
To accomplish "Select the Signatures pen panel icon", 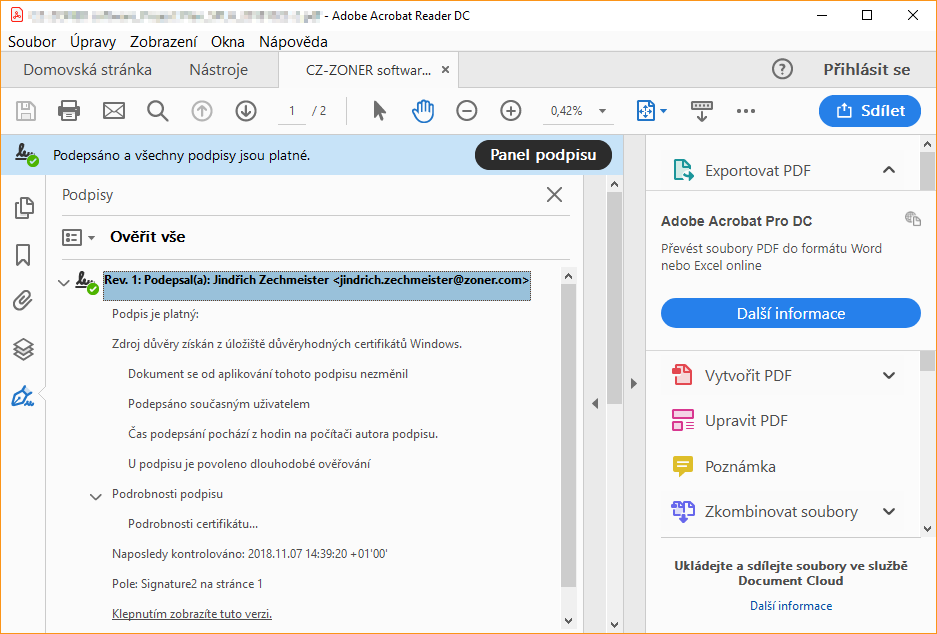I will coord(23,396).
